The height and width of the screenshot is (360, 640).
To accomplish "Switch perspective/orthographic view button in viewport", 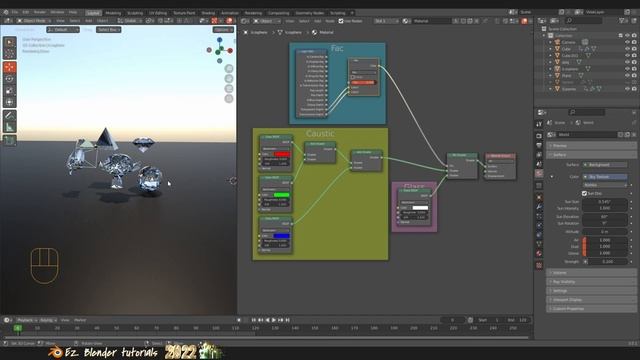I will click(x=229, y=99).
